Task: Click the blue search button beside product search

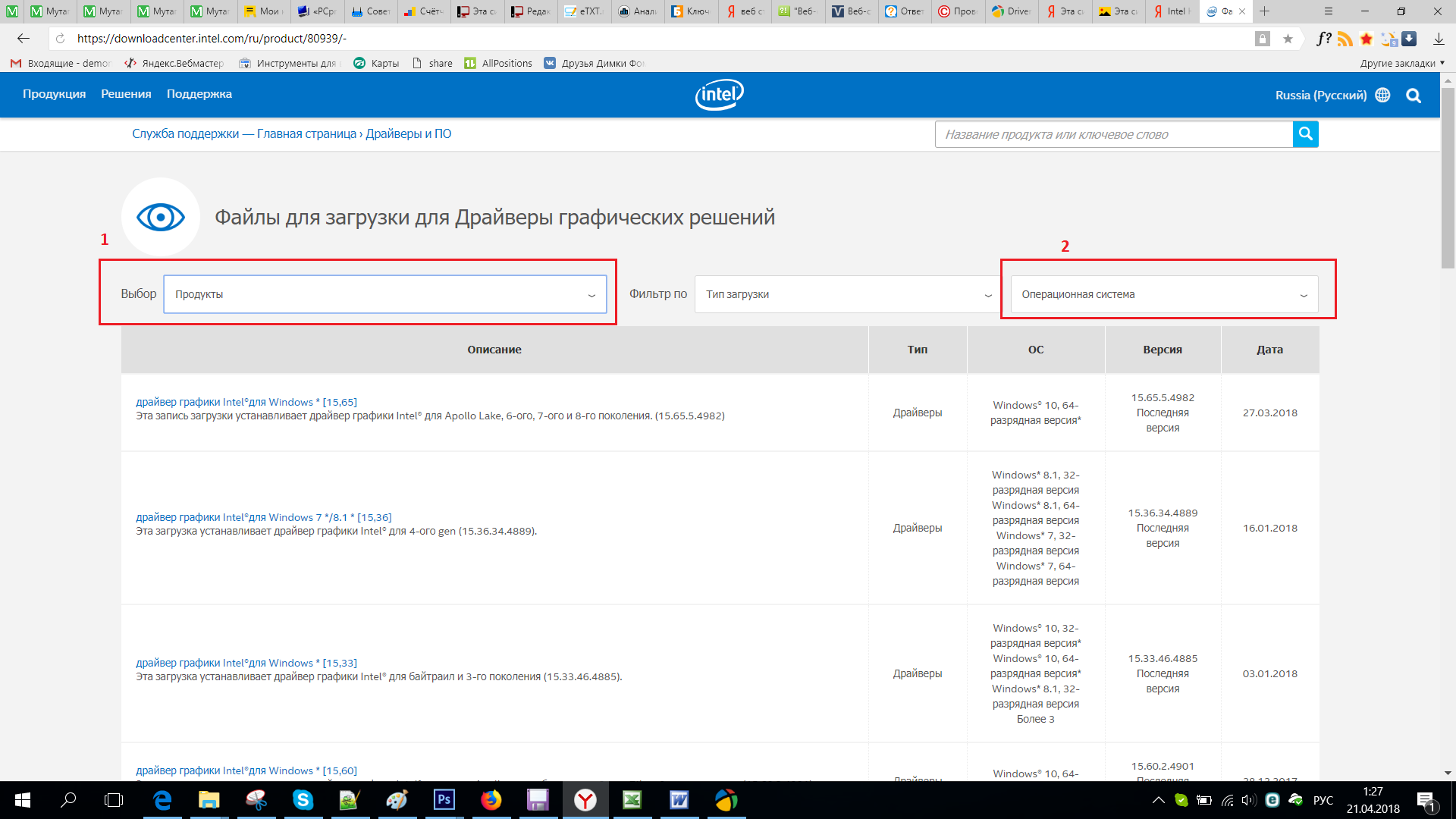Action: (x=1305, y=134)
